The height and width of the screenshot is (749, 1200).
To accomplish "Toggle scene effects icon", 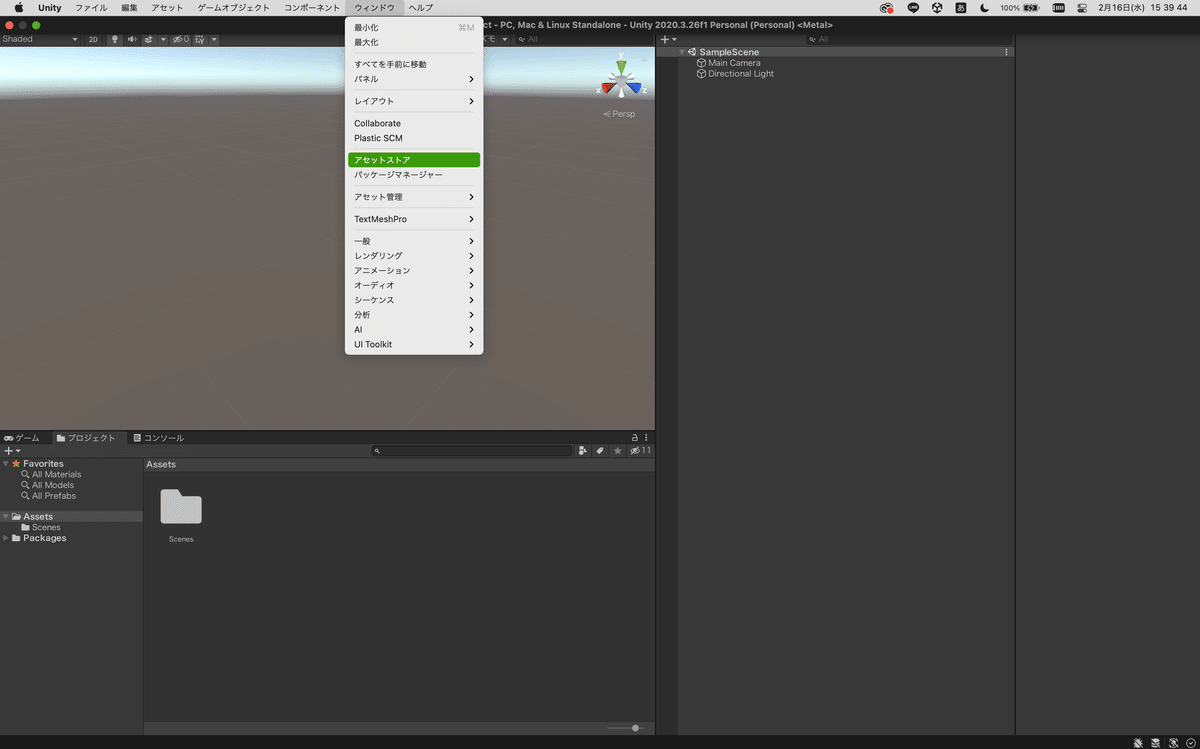I will coord(149,39).
